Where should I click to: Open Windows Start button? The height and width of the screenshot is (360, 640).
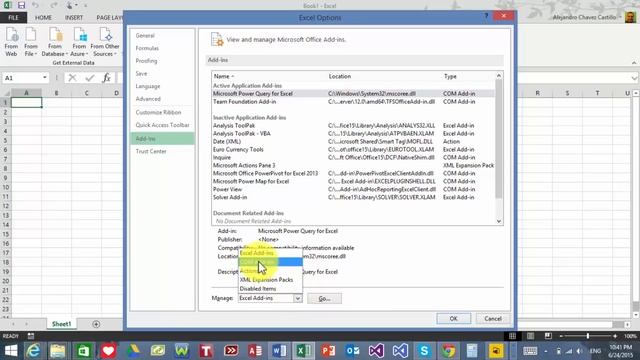point(11,351)
